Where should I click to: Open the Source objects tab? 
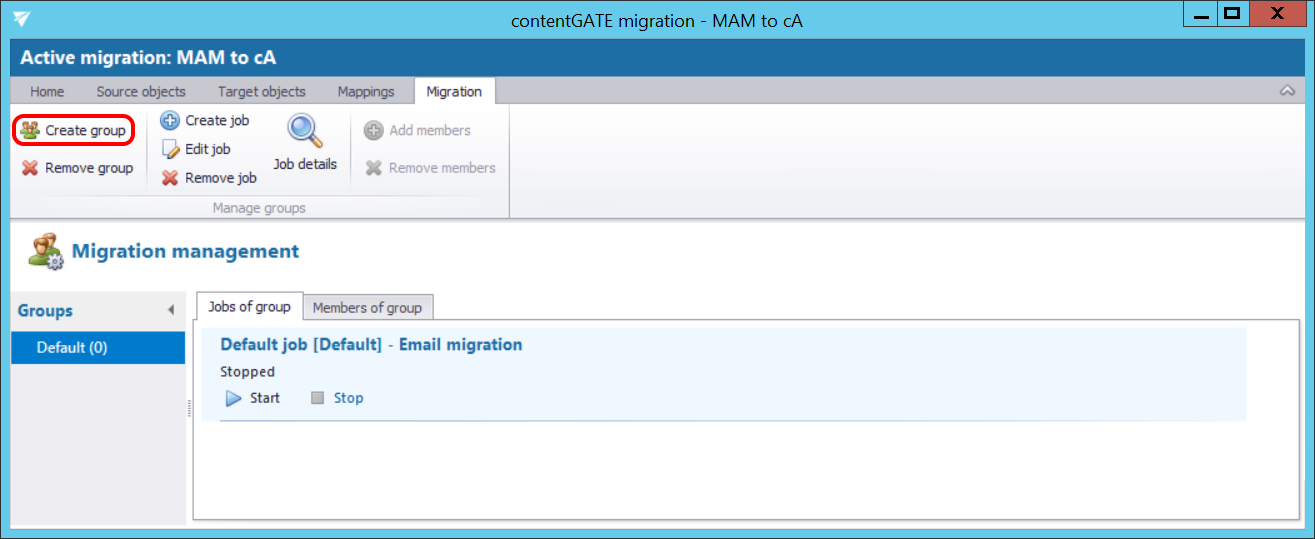pos(141,91)
